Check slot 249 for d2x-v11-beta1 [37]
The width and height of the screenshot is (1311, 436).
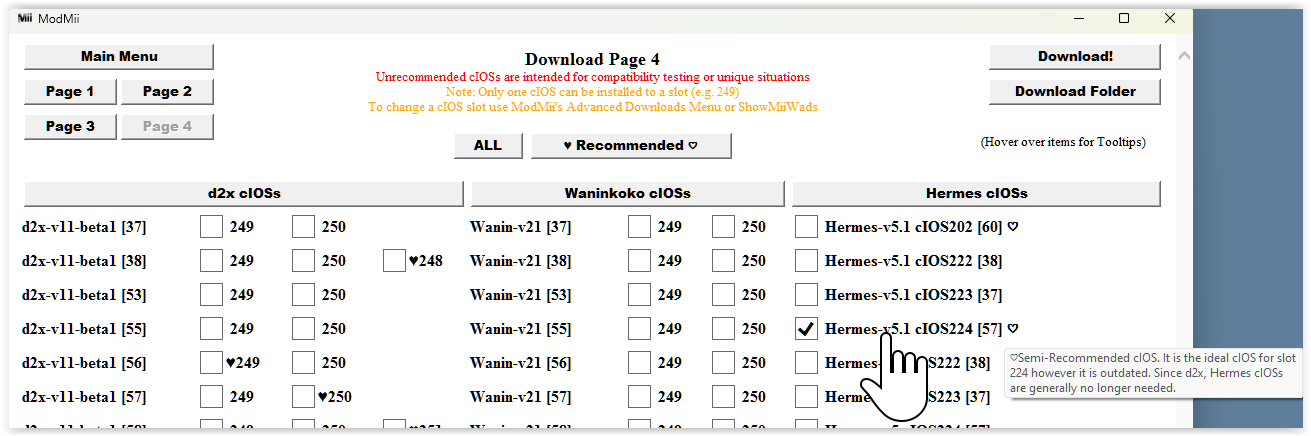point(211,227)
